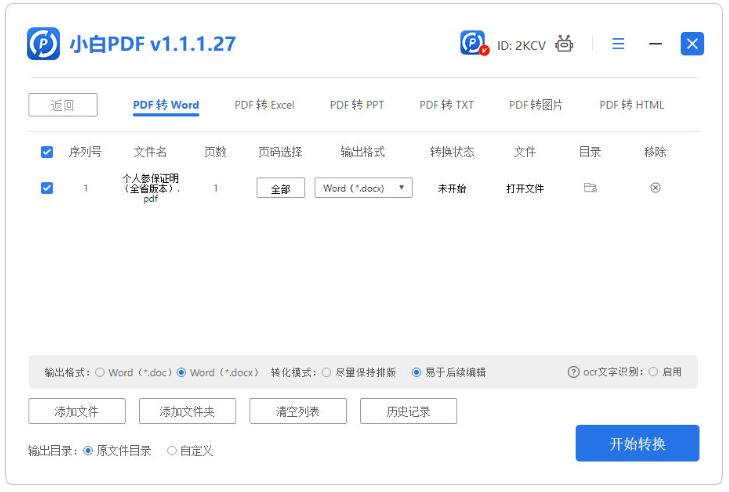
Task: Select 原文件目录 output directory
Action: (88, 451)
